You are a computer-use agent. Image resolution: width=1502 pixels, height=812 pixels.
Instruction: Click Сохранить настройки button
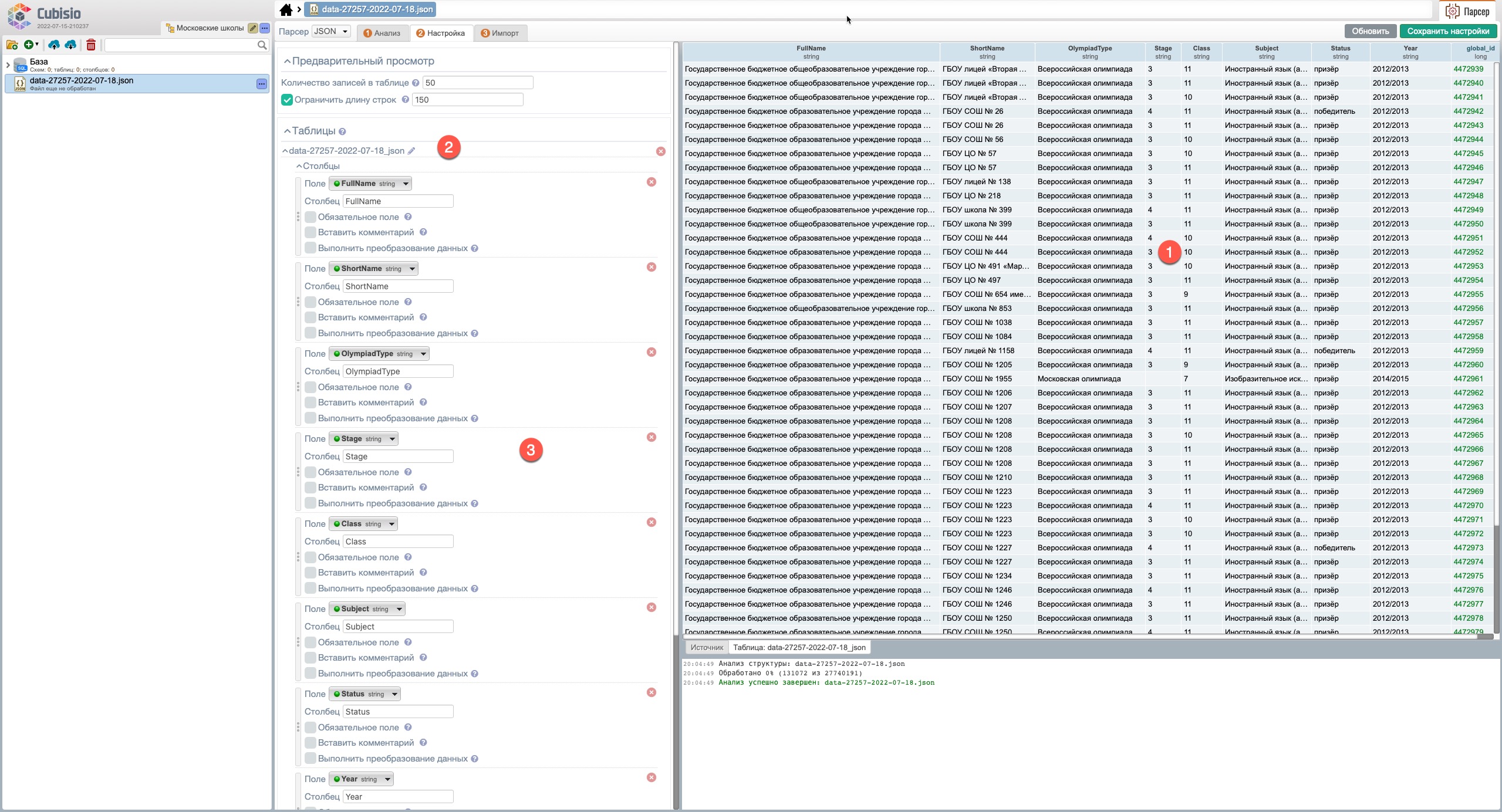pyautogui.click(x=1447, y=32)
